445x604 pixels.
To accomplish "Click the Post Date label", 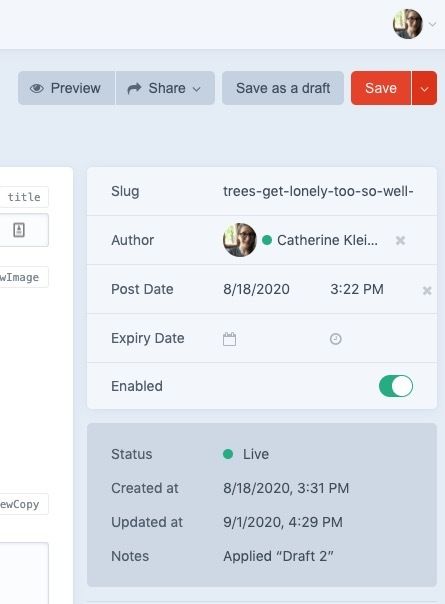I will [142, 289].
